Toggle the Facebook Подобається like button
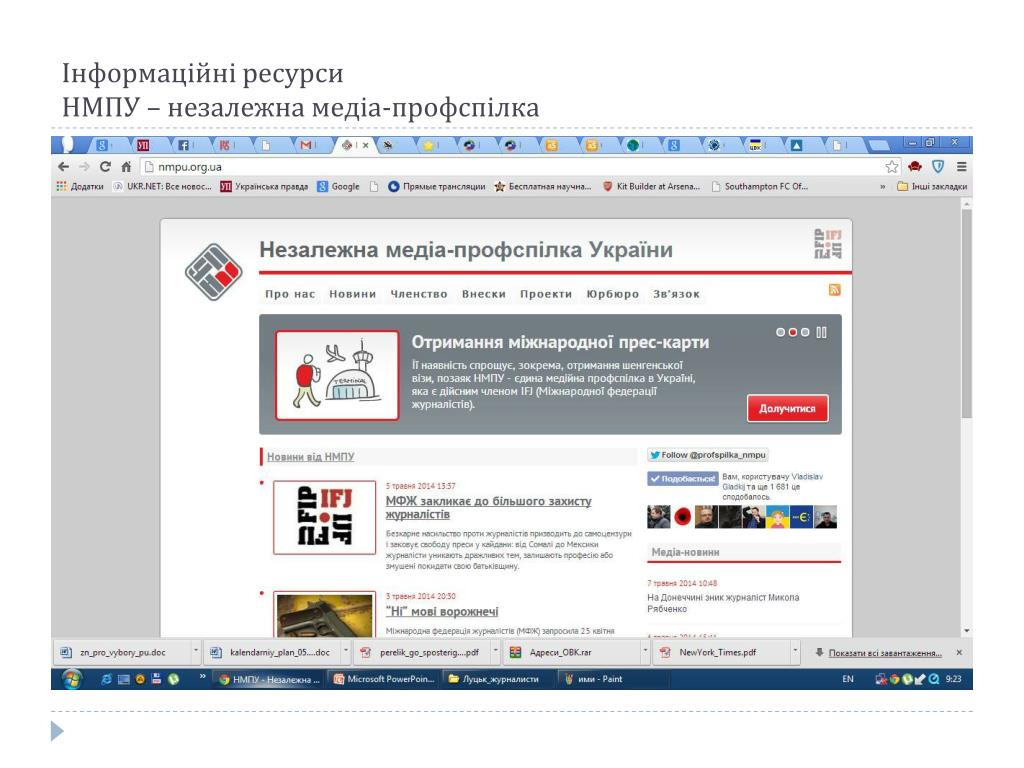Image resolution: width=1024 pixels, height=768 pixels. 682,479
